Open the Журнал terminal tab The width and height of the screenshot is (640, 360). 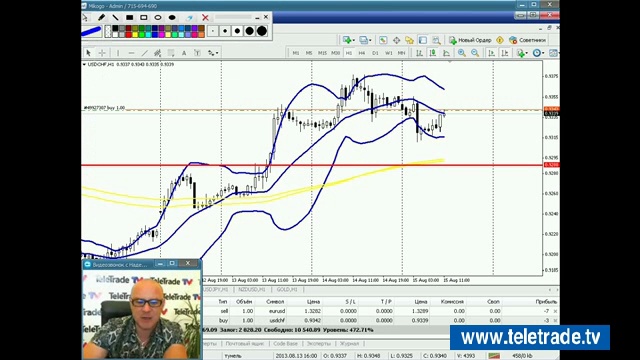coord(349,344)
